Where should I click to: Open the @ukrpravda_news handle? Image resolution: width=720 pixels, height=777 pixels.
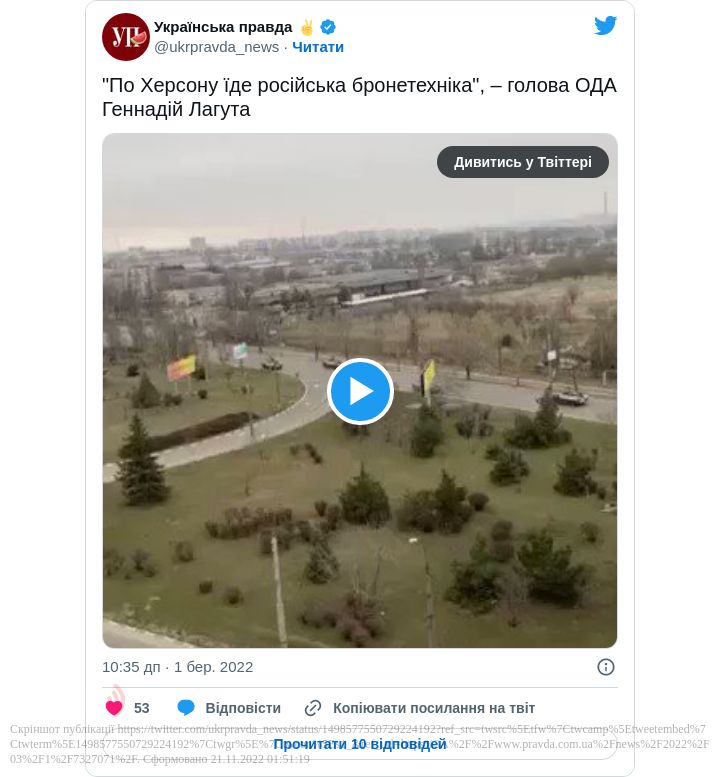click(217, 47)
